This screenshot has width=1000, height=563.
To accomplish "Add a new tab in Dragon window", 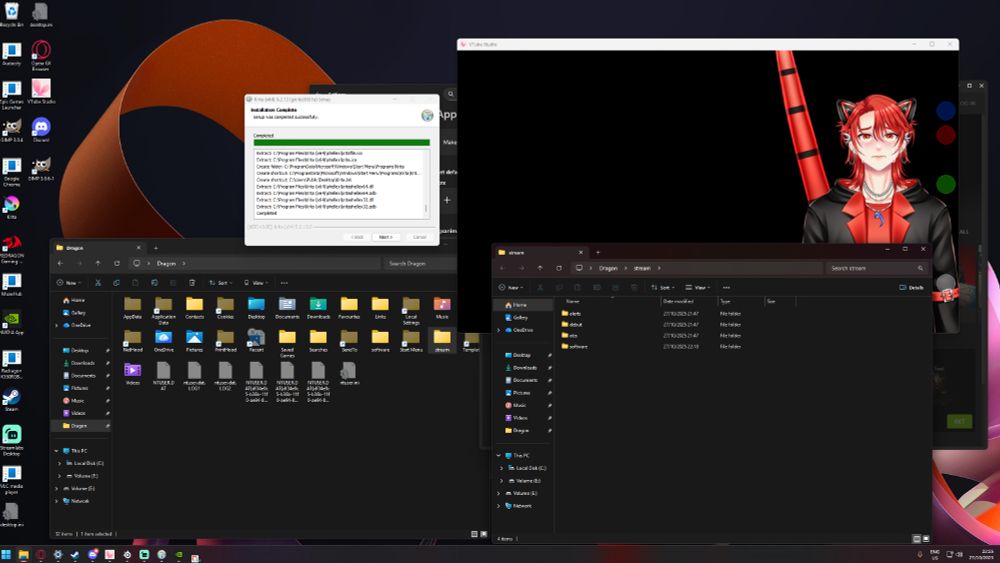I will [156, 248].
